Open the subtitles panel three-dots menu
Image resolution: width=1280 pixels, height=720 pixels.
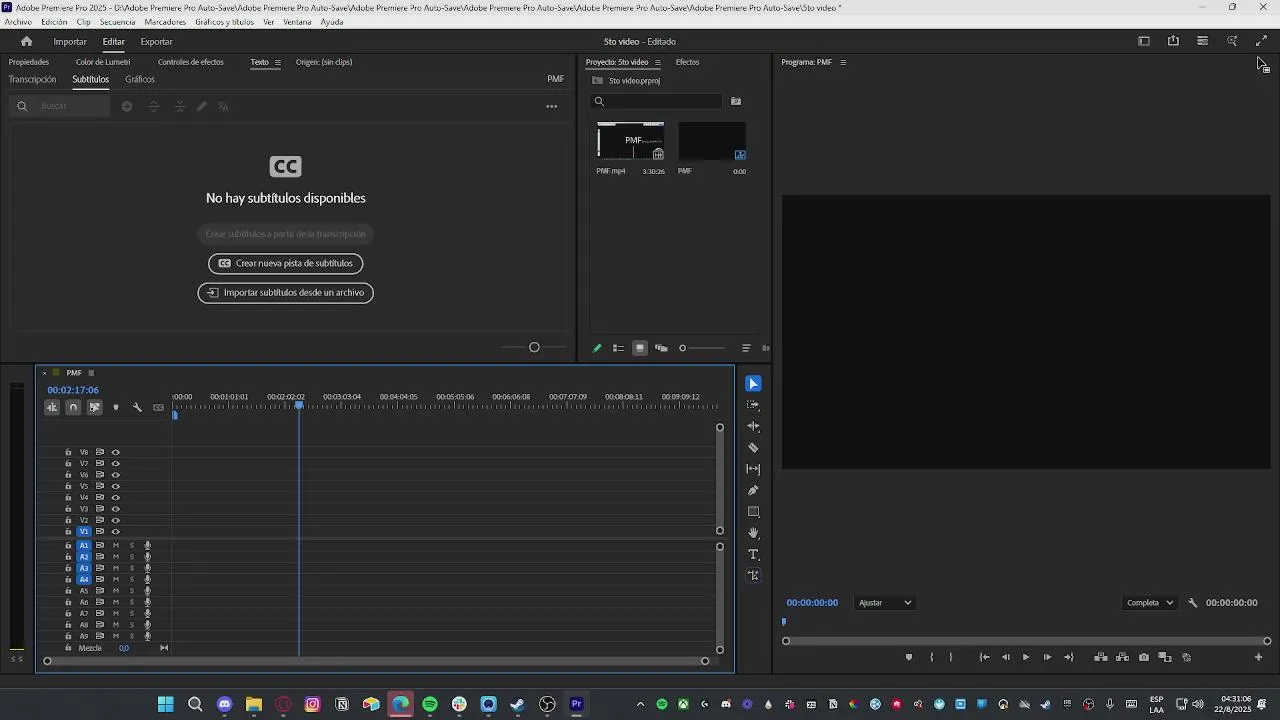(x=551, y=106)
